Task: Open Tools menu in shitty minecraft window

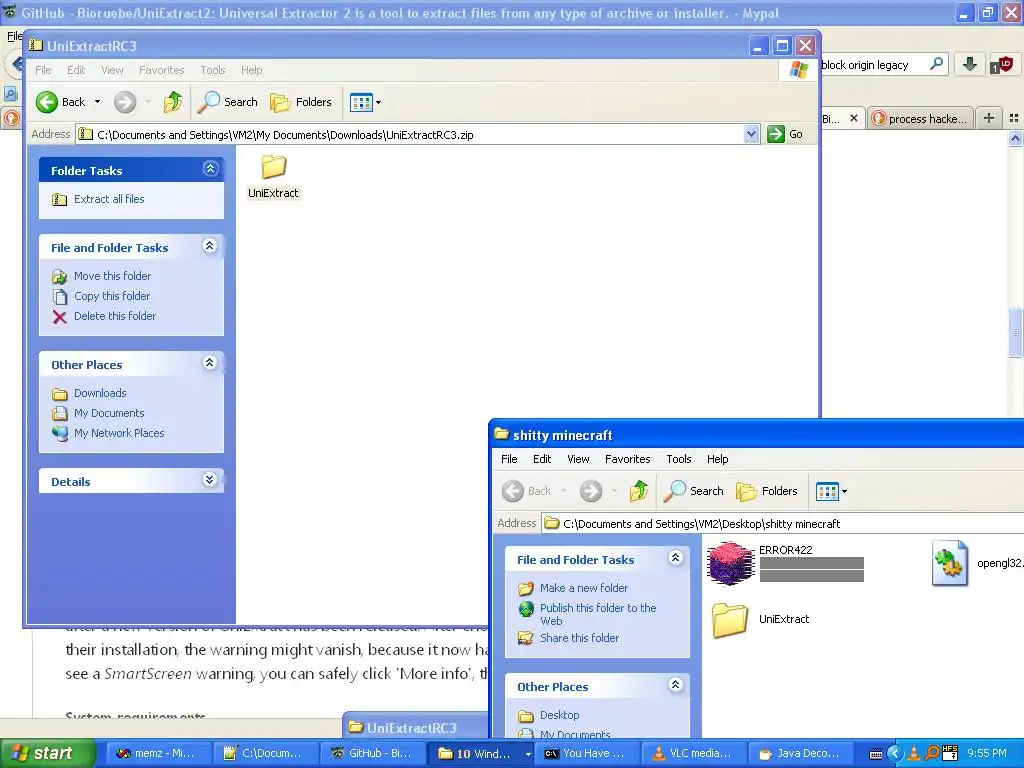Action: point(679,459)
